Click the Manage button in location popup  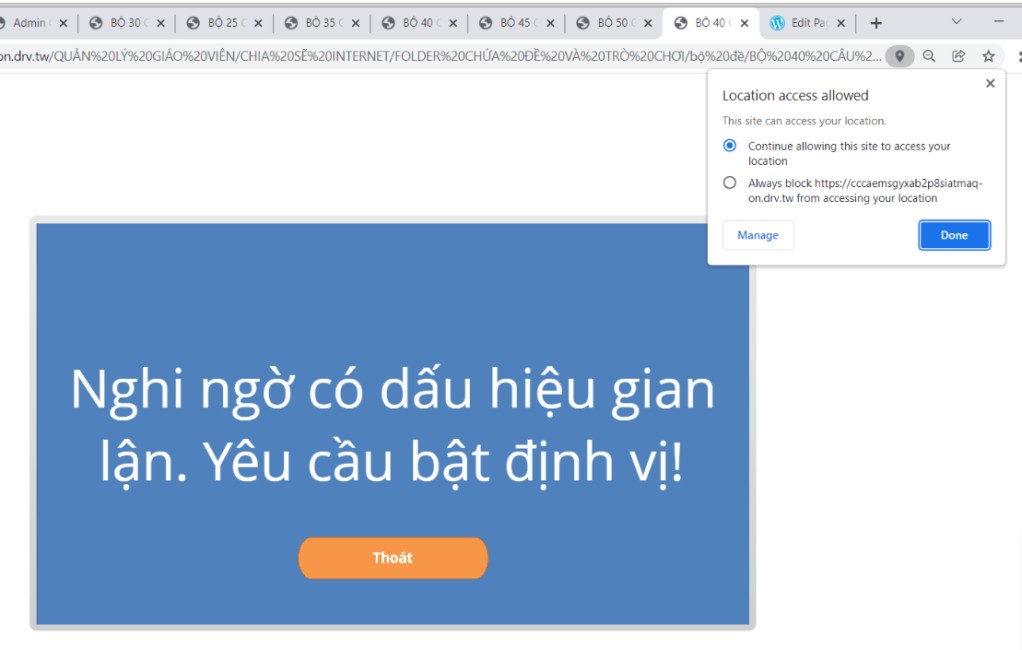[758, 235]
